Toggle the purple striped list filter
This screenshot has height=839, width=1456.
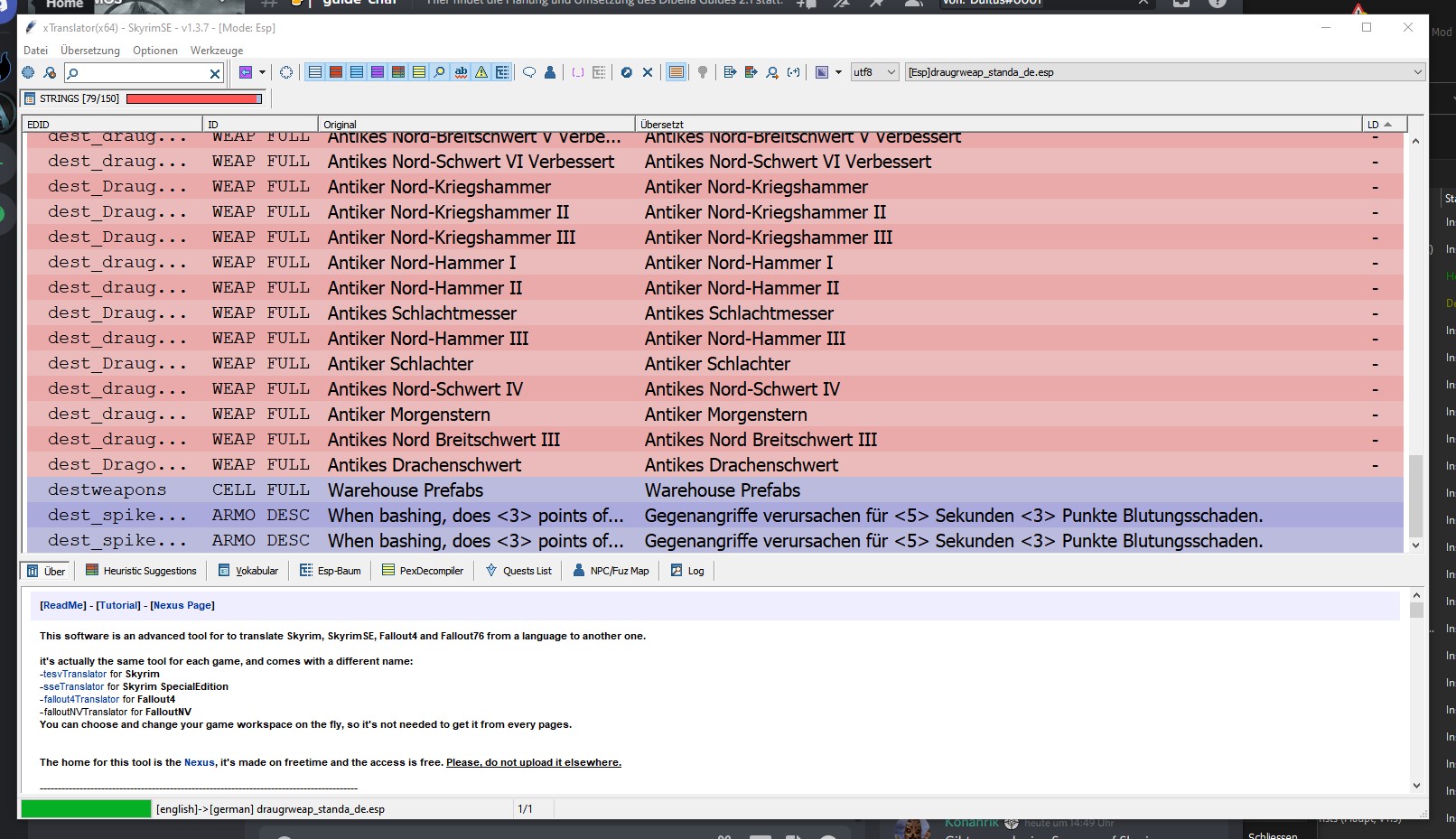pos(378,72)
